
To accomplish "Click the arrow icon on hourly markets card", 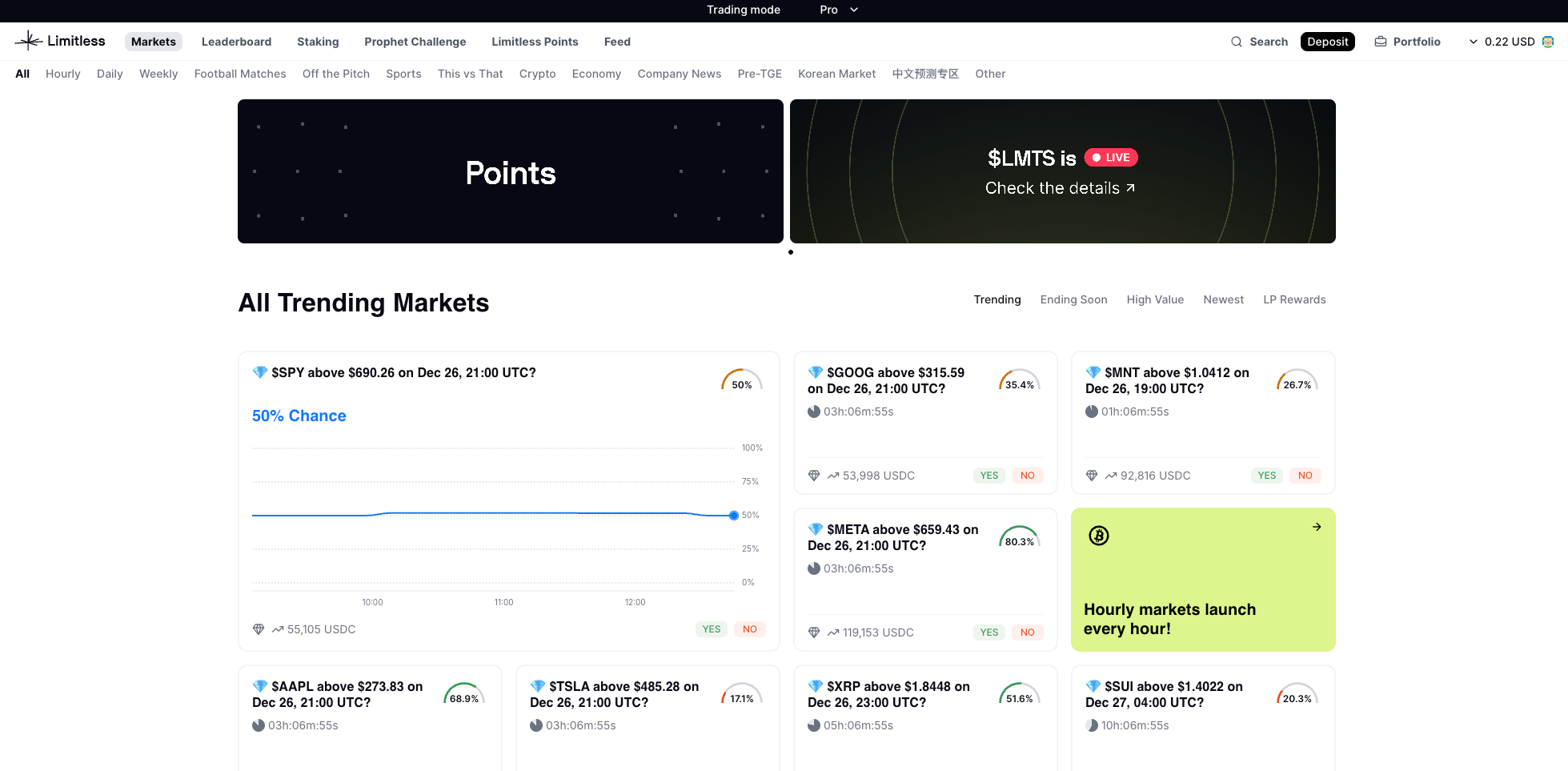I will tap(1316, 527).
